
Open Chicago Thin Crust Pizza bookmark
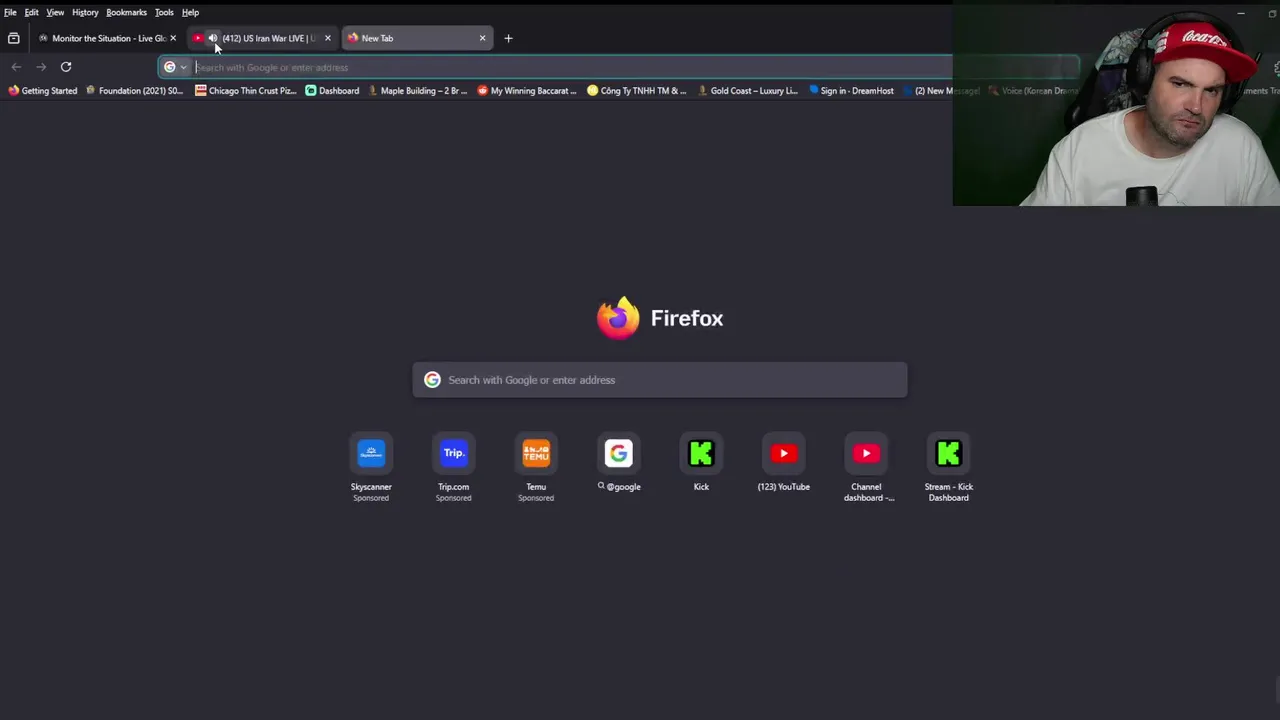click(x=246, y=91)
